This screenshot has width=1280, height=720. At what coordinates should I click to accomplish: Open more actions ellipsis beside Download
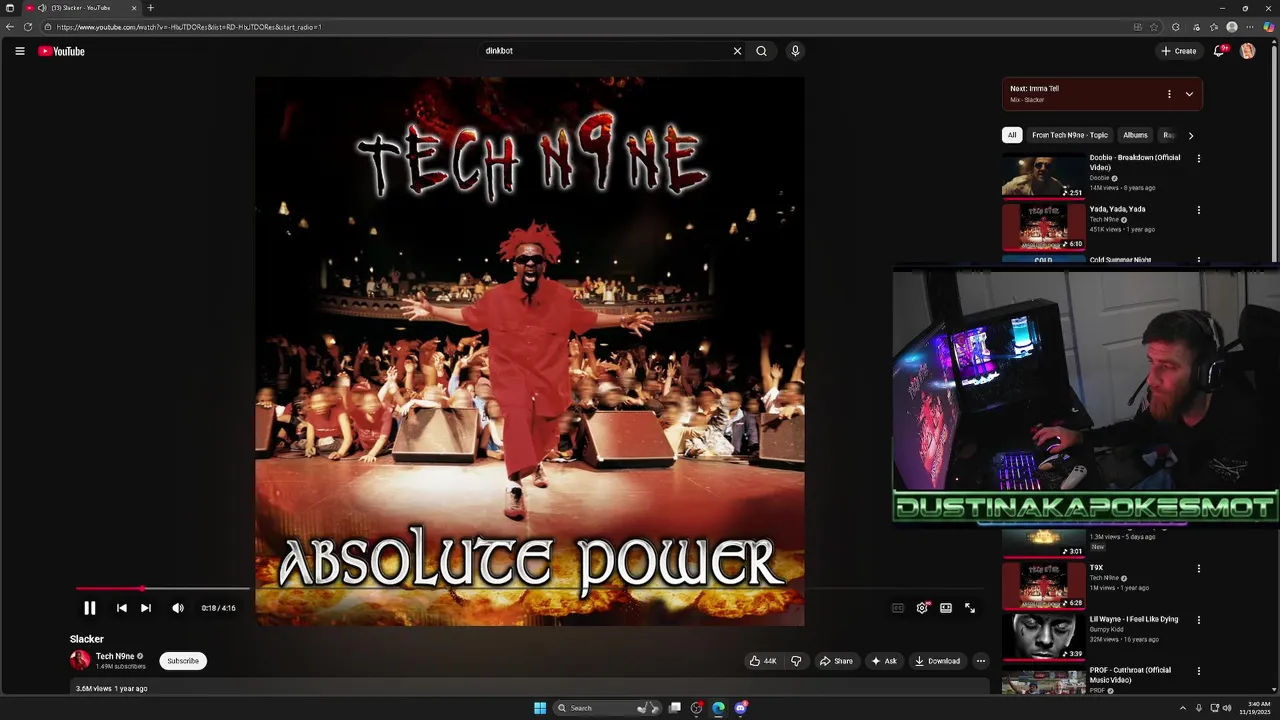tap(981, 661)
